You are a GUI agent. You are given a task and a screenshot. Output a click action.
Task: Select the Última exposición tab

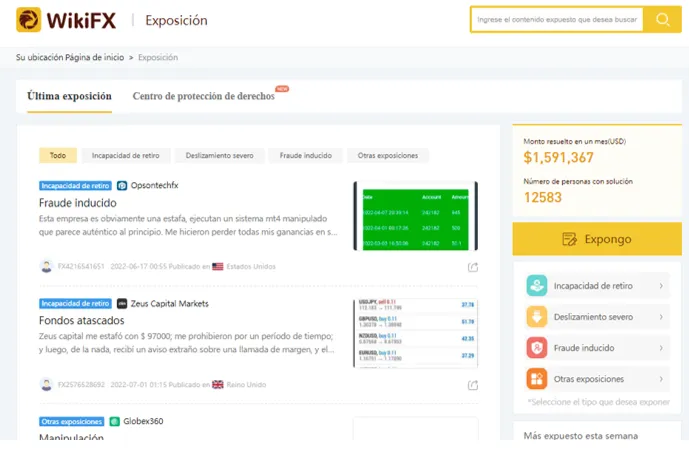pyautogui.click(x=69, y=96)
